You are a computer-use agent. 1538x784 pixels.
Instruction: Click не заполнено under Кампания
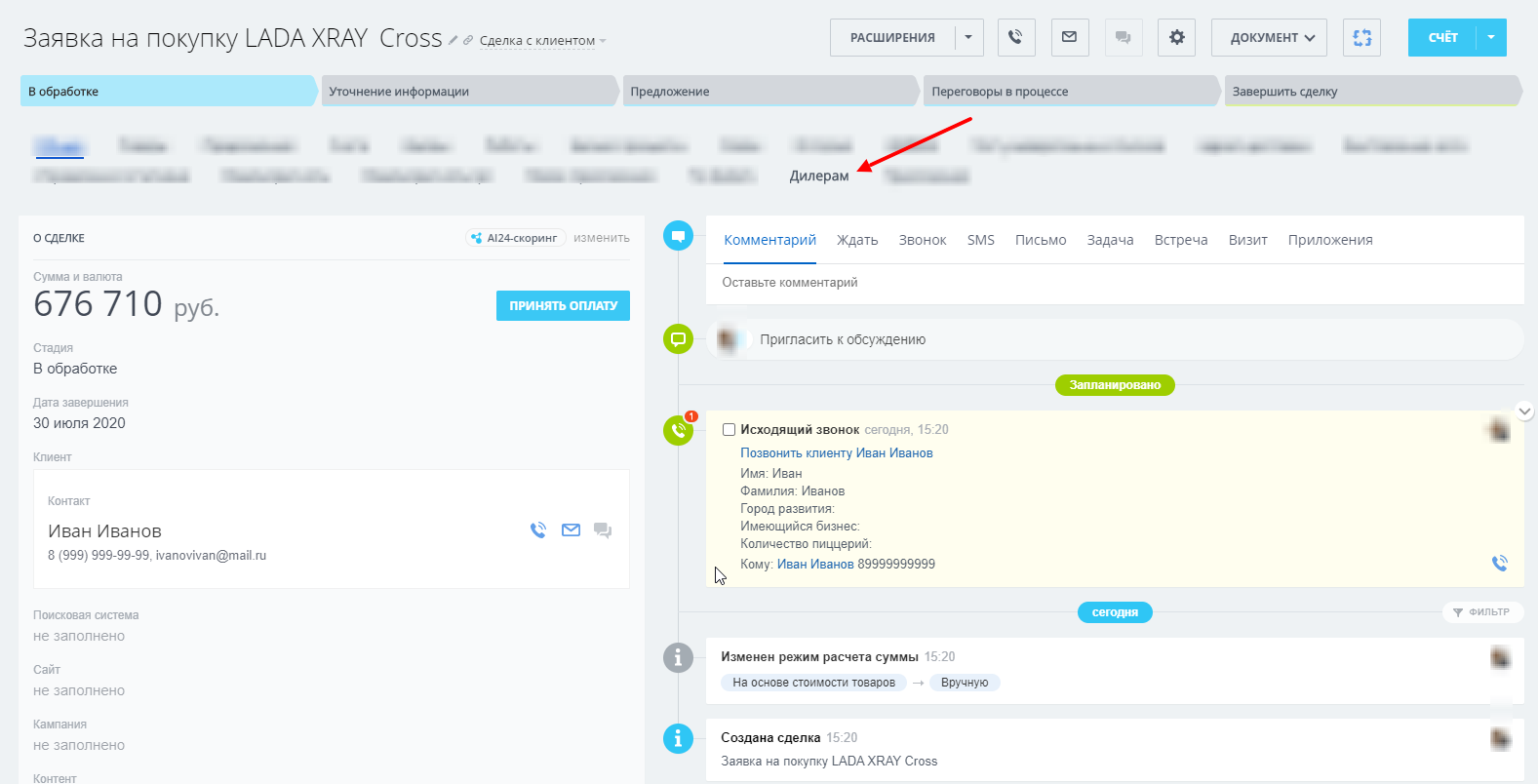79,745
